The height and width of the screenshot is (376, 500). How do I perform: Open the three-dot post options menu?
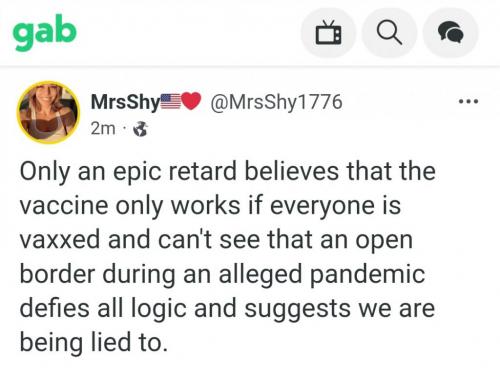coord(468,101)
